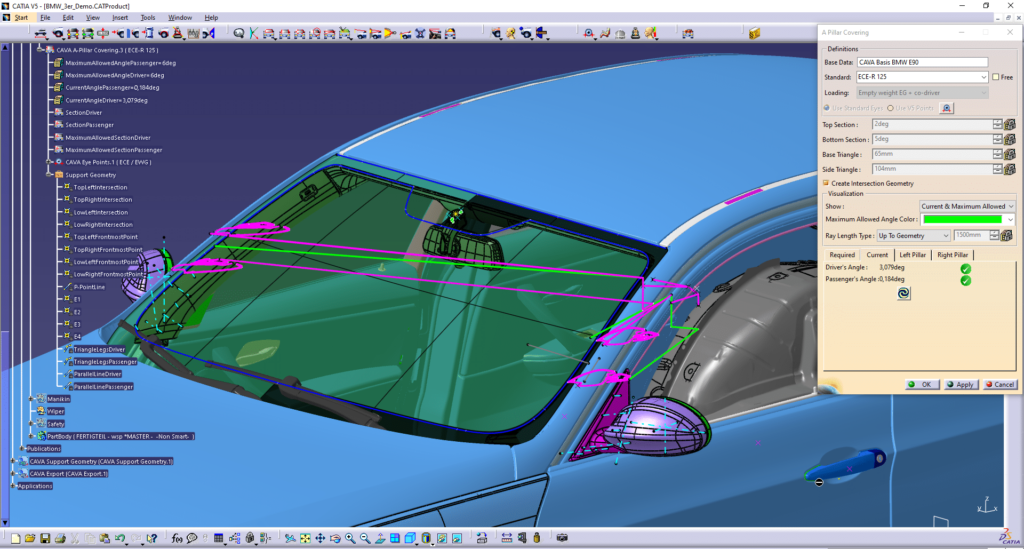This screenshot has height=549, width=1024.
Task: Click the Capture camera icon in bottom toolbar
Action: pos(562,539)
